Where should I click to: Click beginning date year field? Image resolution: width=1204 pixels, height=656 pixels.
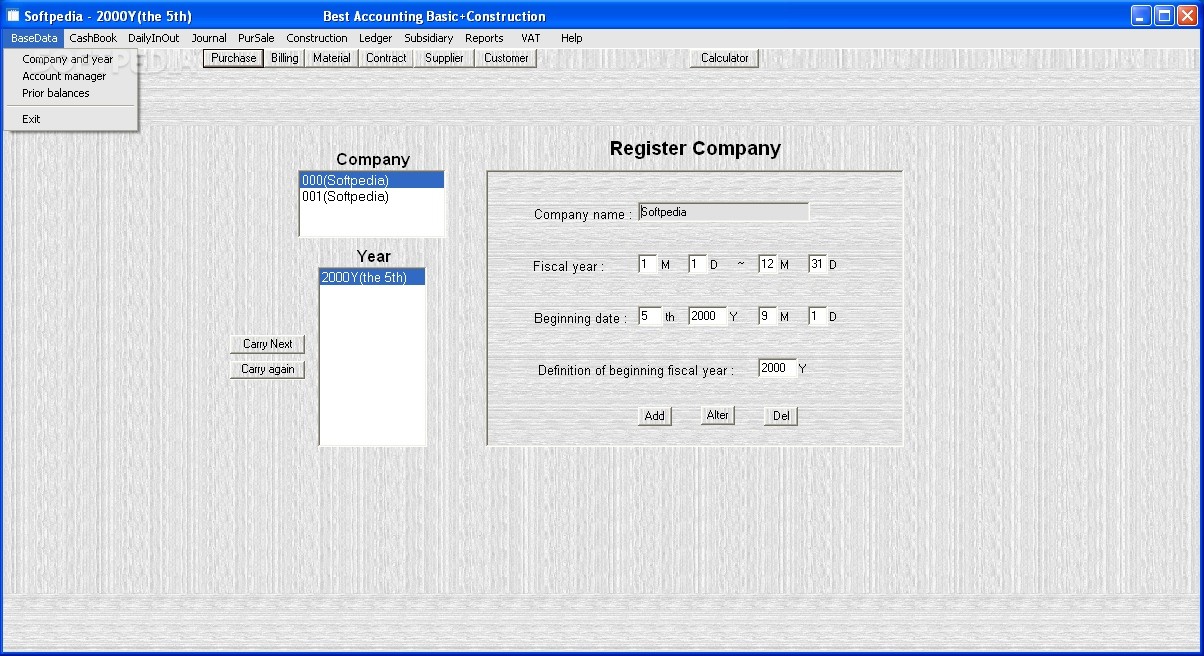coord(707,316)
